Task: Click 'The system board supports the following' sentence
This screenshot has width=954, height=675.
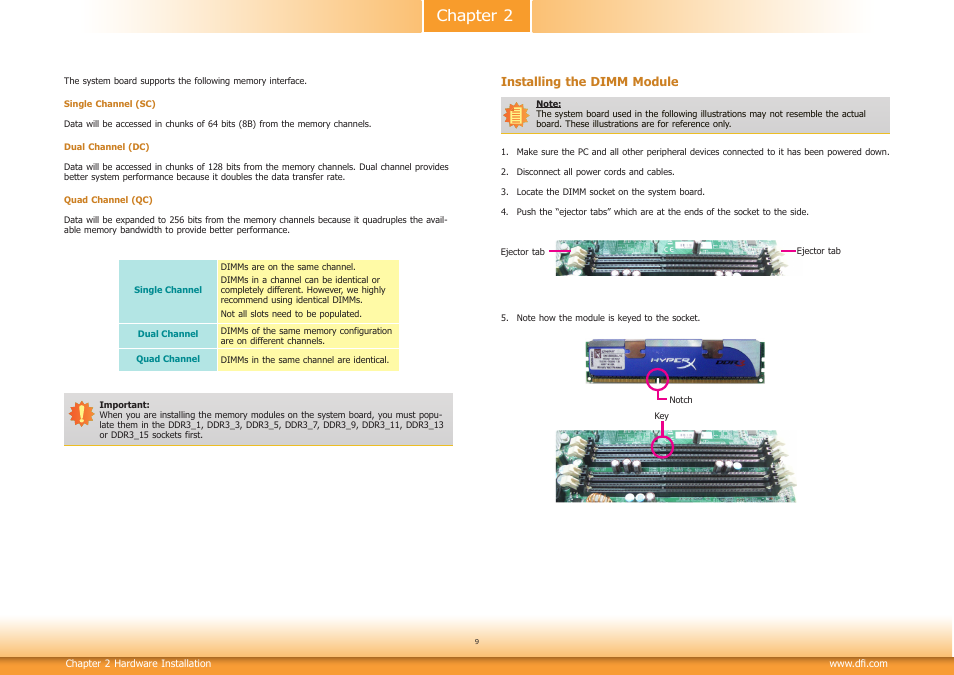Action: 185,81
